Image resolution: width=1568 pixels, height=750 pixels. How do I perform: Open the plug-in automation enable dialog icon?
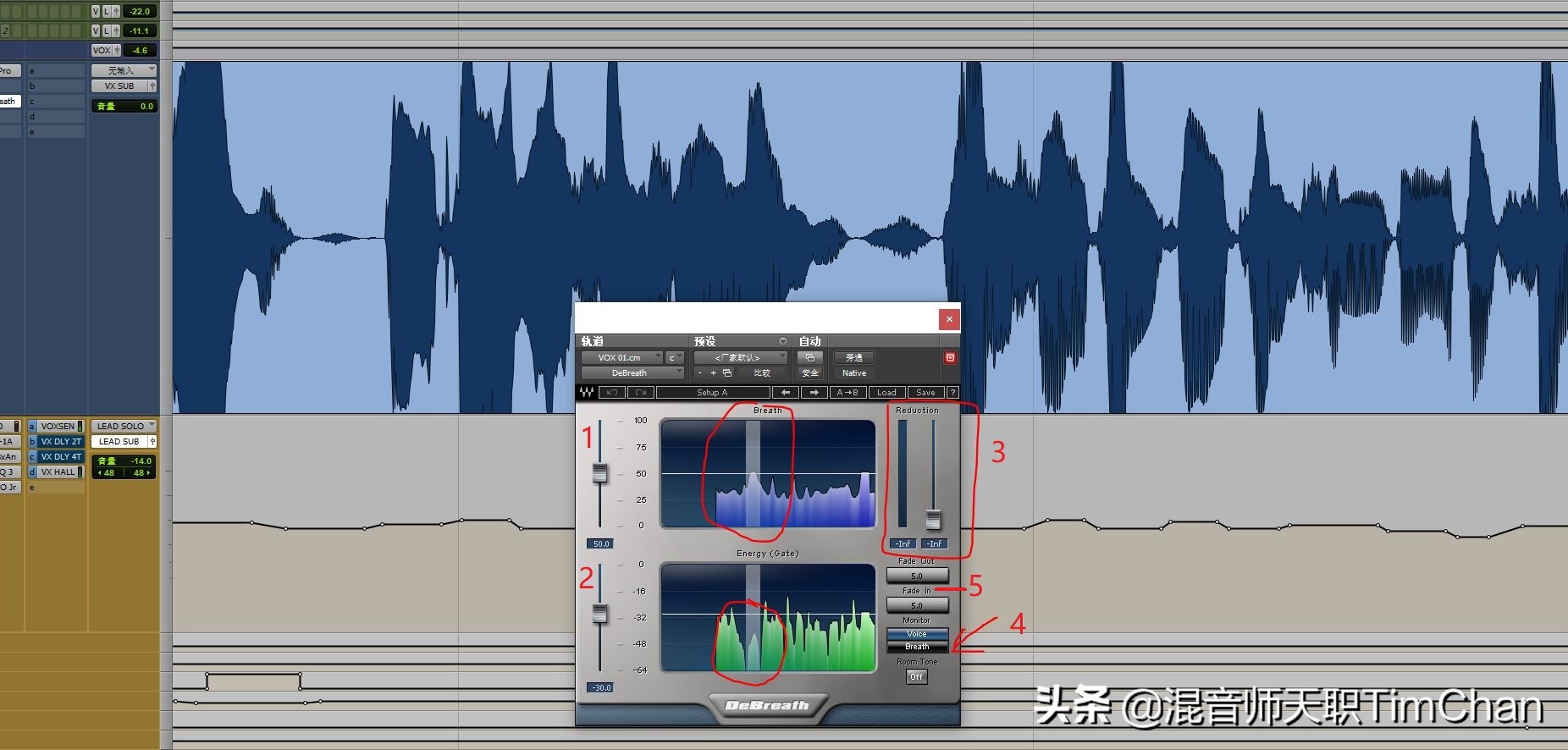[810, 358]
